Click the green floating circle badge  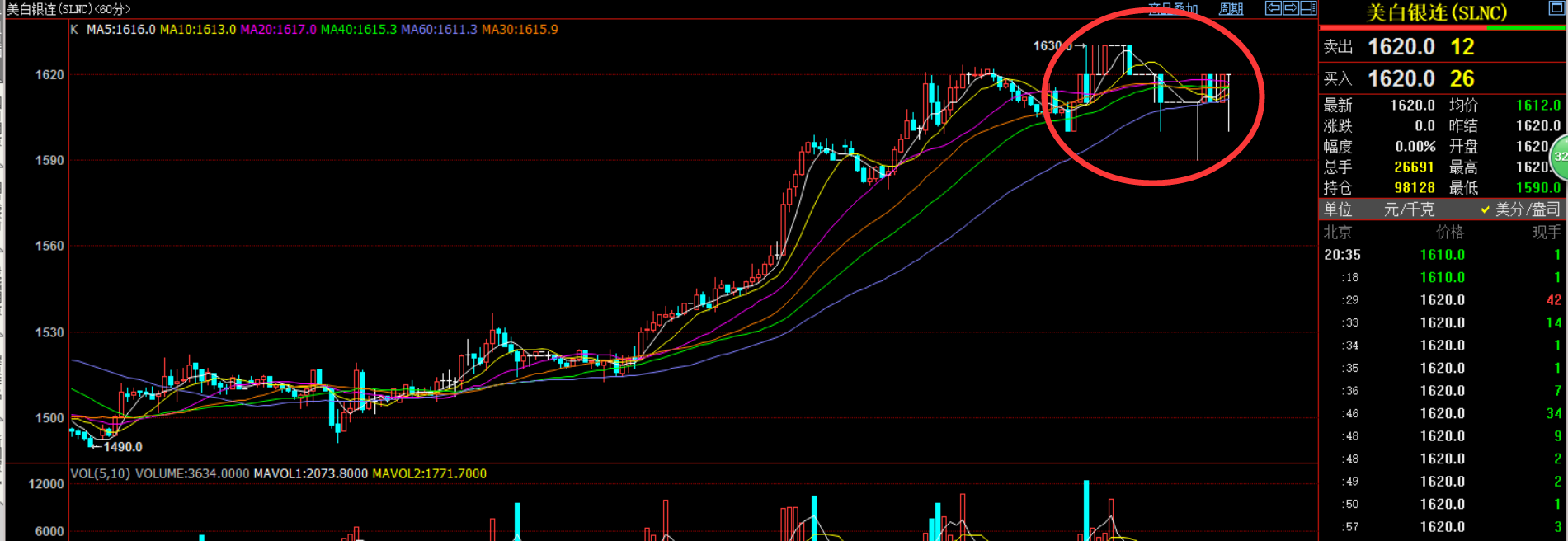1559,157
